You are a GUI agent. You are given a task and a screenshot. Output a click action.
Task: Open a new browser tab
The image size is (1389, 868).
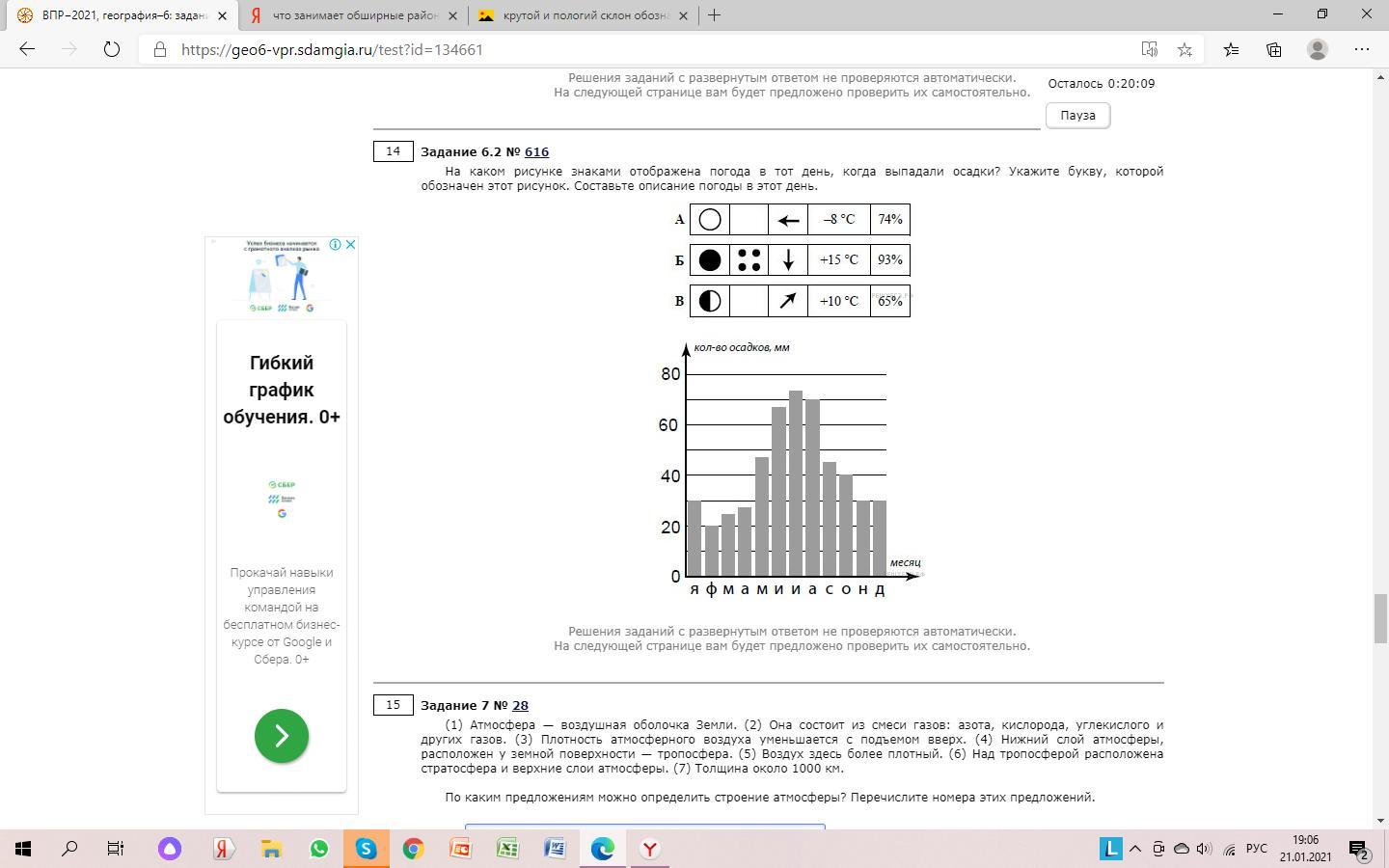pyautogui.click(x=714, y=14)
